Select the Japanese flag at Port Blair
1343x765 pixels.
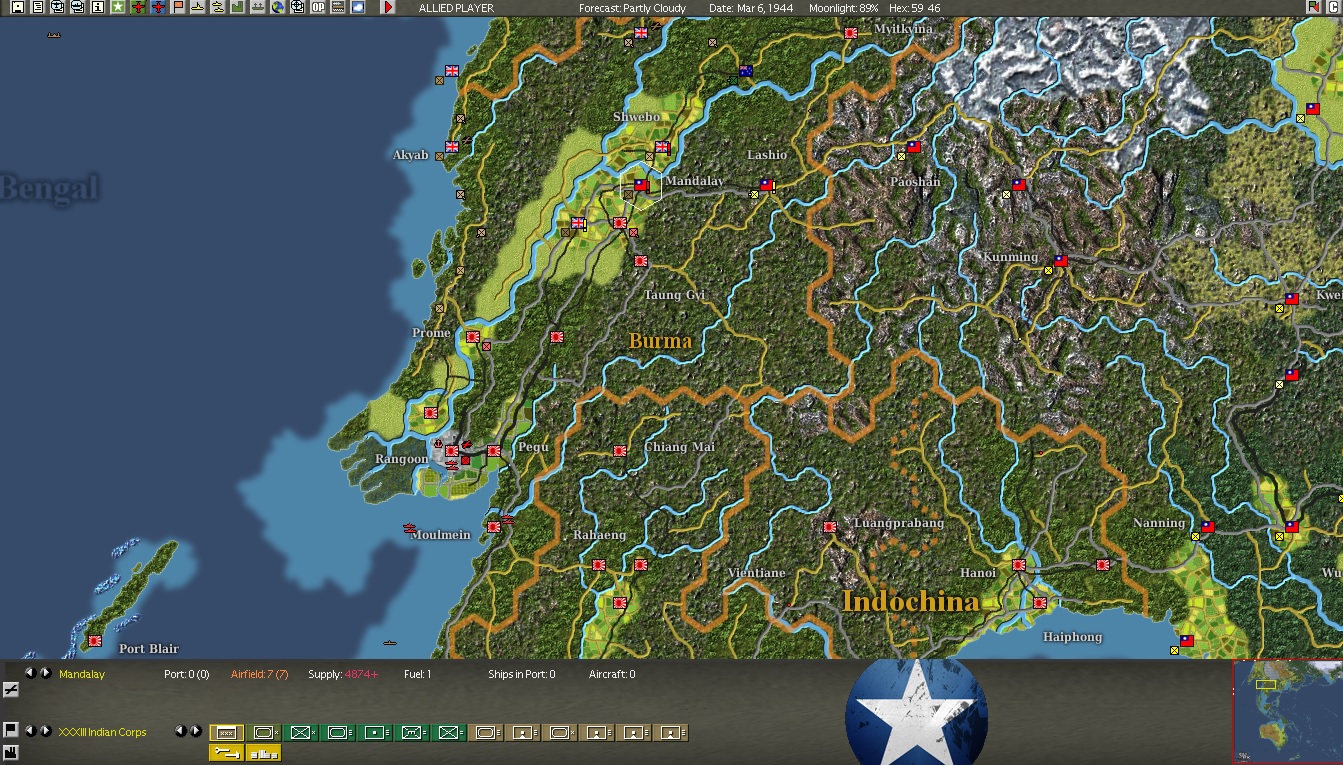(94, 641)
